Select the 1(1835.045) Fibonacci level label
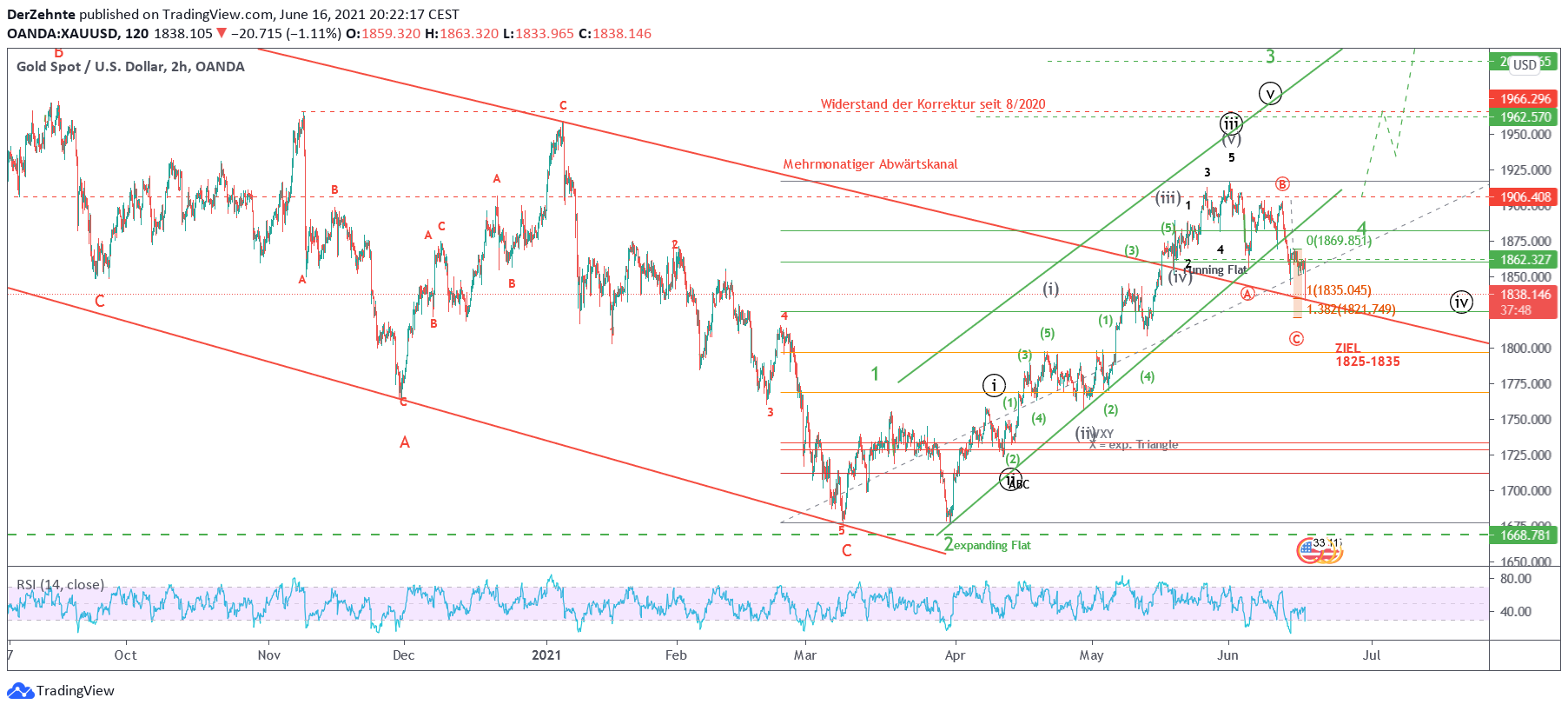 click(x=1339, y=291)
